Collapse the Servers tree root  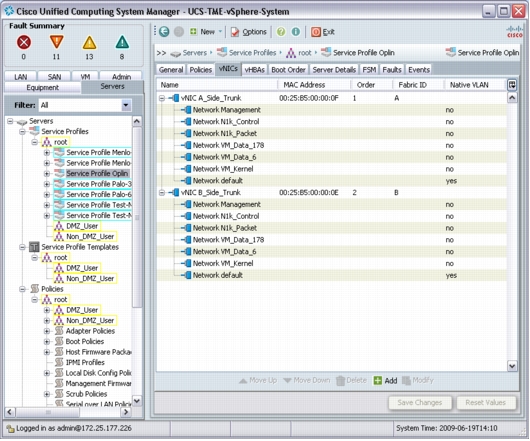pyautogui.click(x=10, y=121)
